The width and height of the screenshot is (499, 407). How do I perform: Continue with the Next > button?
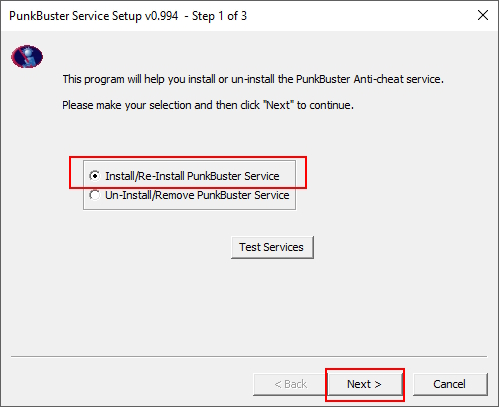(365, 384)
